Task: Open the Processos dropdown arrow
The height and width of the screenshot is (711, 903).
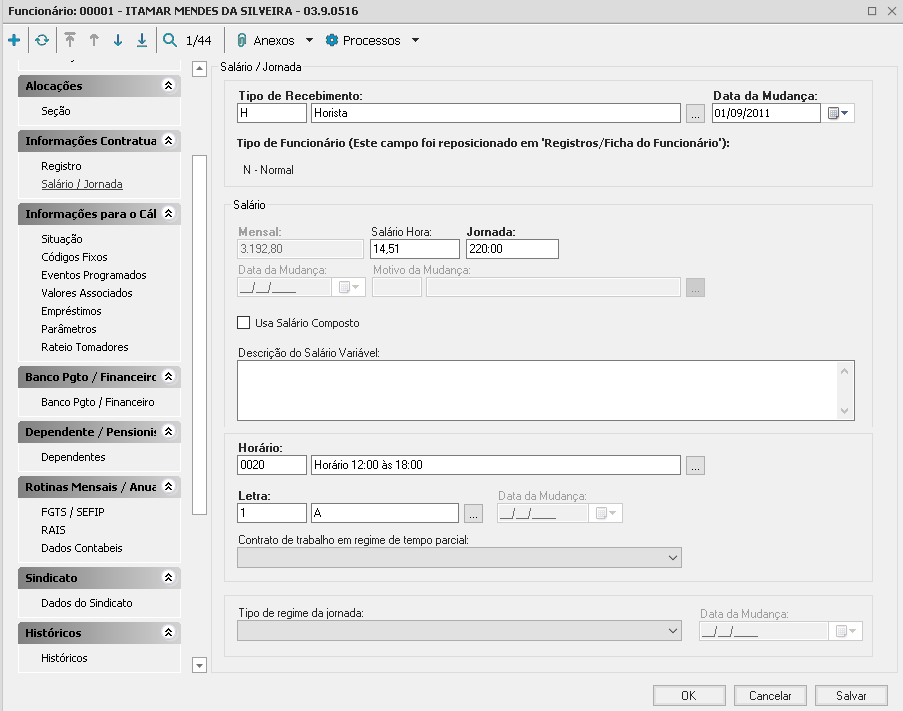Action: (415, 40)
